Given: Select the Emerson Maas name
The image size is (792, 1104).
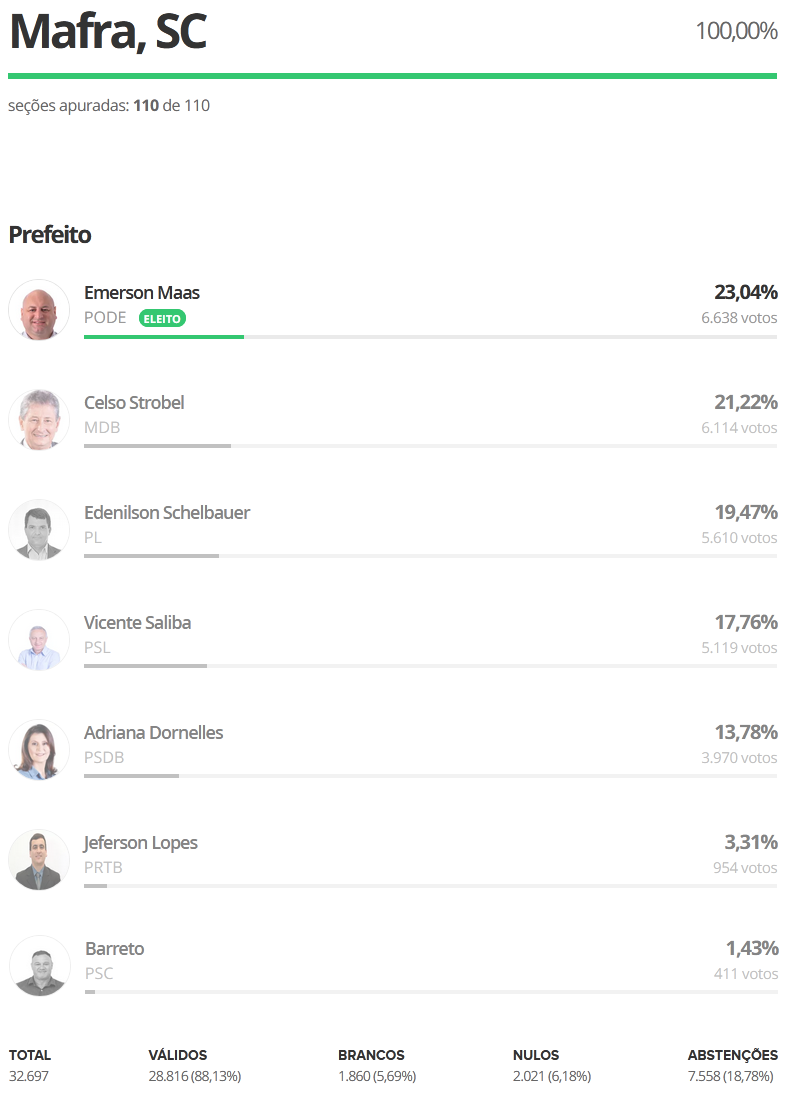Looking at the screenshot, I should coord(142,293).
